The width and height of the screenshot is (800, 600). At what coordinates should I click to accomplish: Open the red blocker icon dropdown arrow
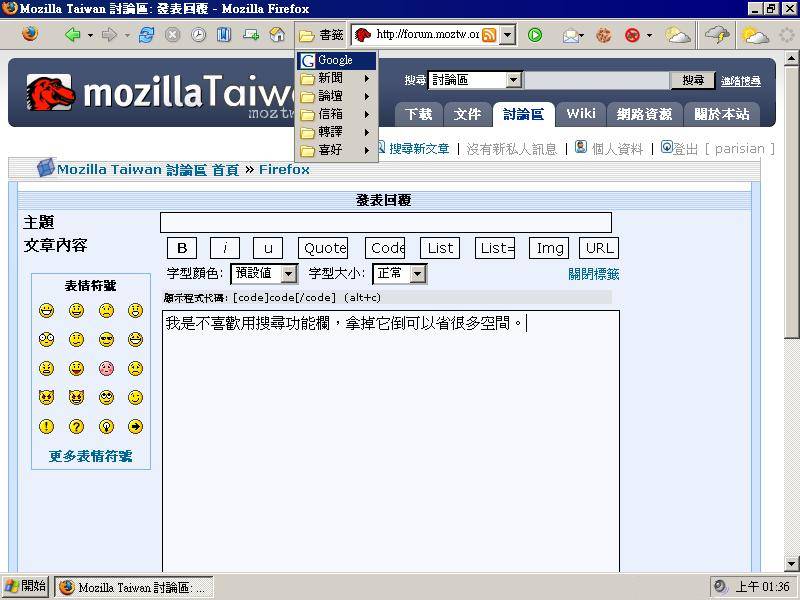(649, 35)
